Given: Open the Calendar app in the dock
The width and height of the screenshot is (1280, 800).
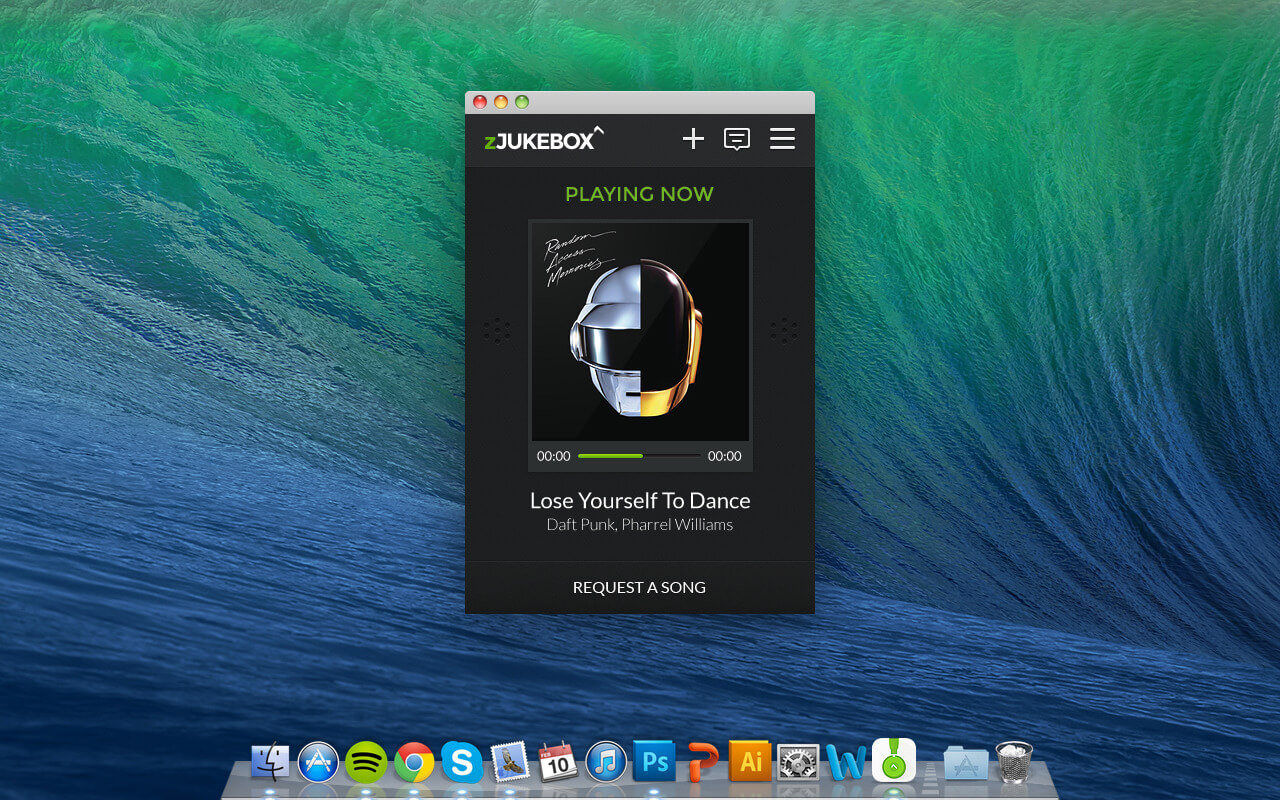Looking at the screenshot, I should click(558, 763).
